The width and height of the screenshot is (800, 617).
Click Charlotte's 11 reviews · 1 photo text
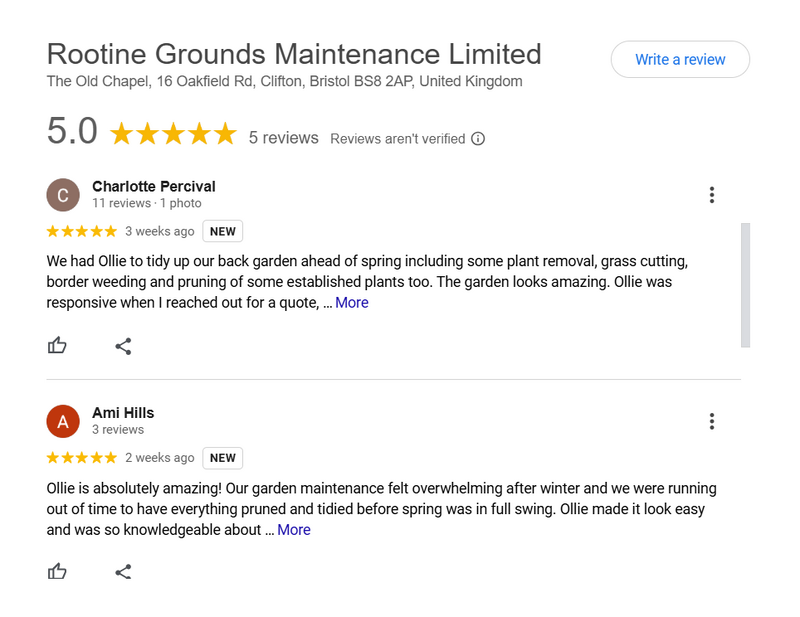point(146,203)
